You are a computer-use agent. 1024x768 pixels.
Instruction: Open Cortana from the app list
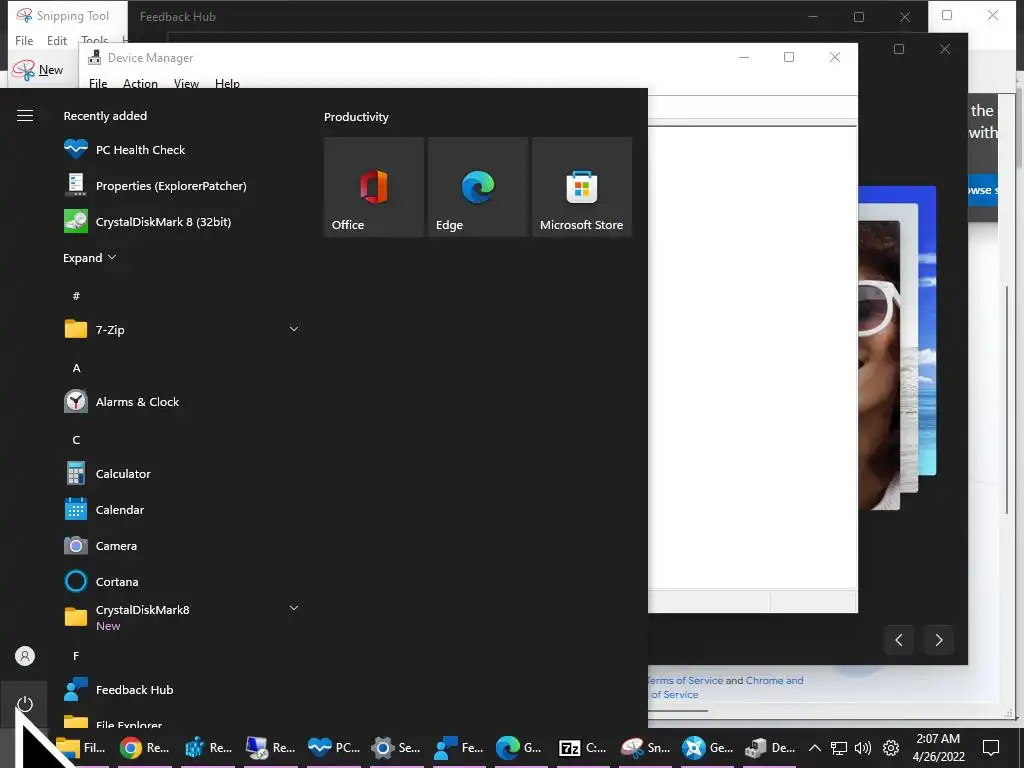coord(183,581)
